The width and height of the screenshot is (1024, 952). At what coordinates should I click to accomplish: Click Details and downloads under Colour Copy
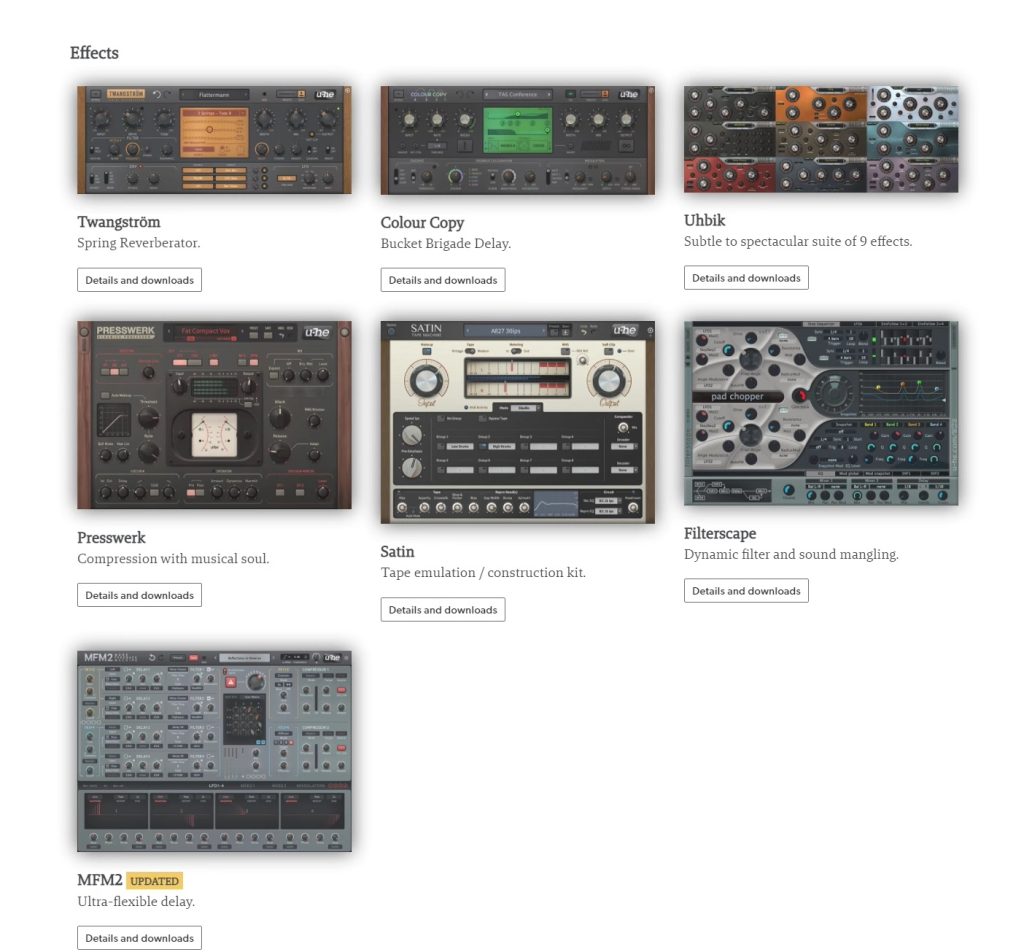pos(442,280)
